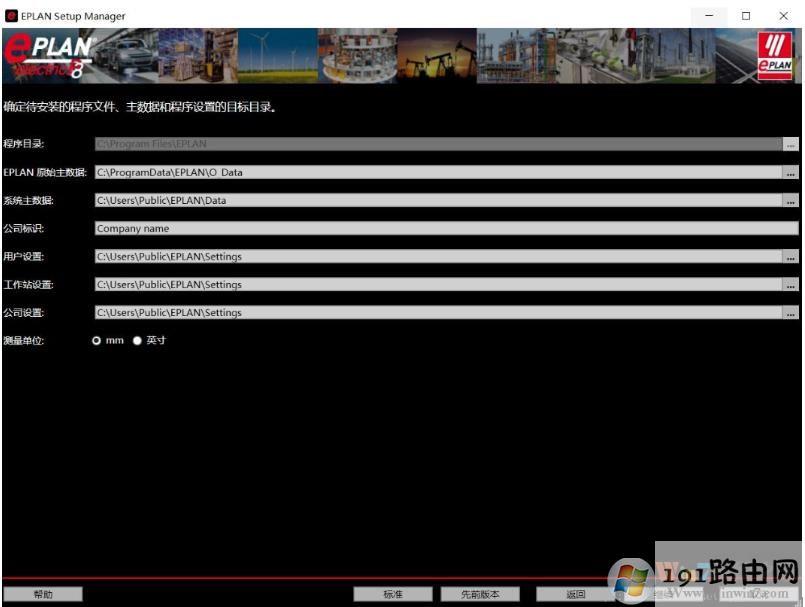The width and height of the screenshot is (805, 607).
Task: Click the browse icon beside 系统主数据
Action: (x=791, y=200)
